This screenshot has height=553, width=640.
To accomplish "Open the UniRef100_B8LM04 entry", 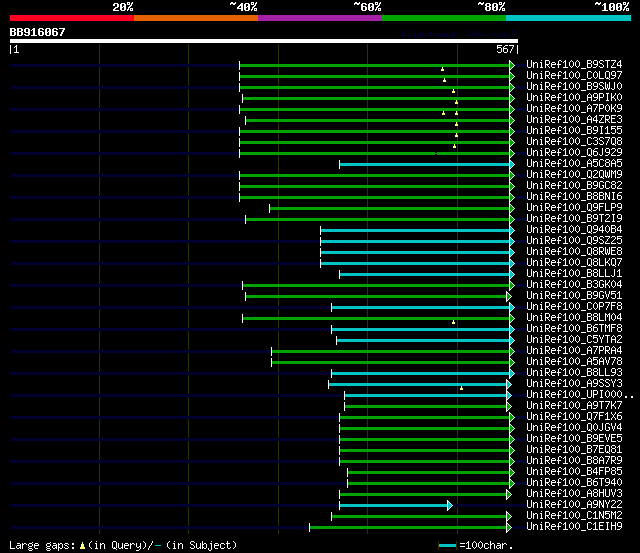I will [574, 318].
